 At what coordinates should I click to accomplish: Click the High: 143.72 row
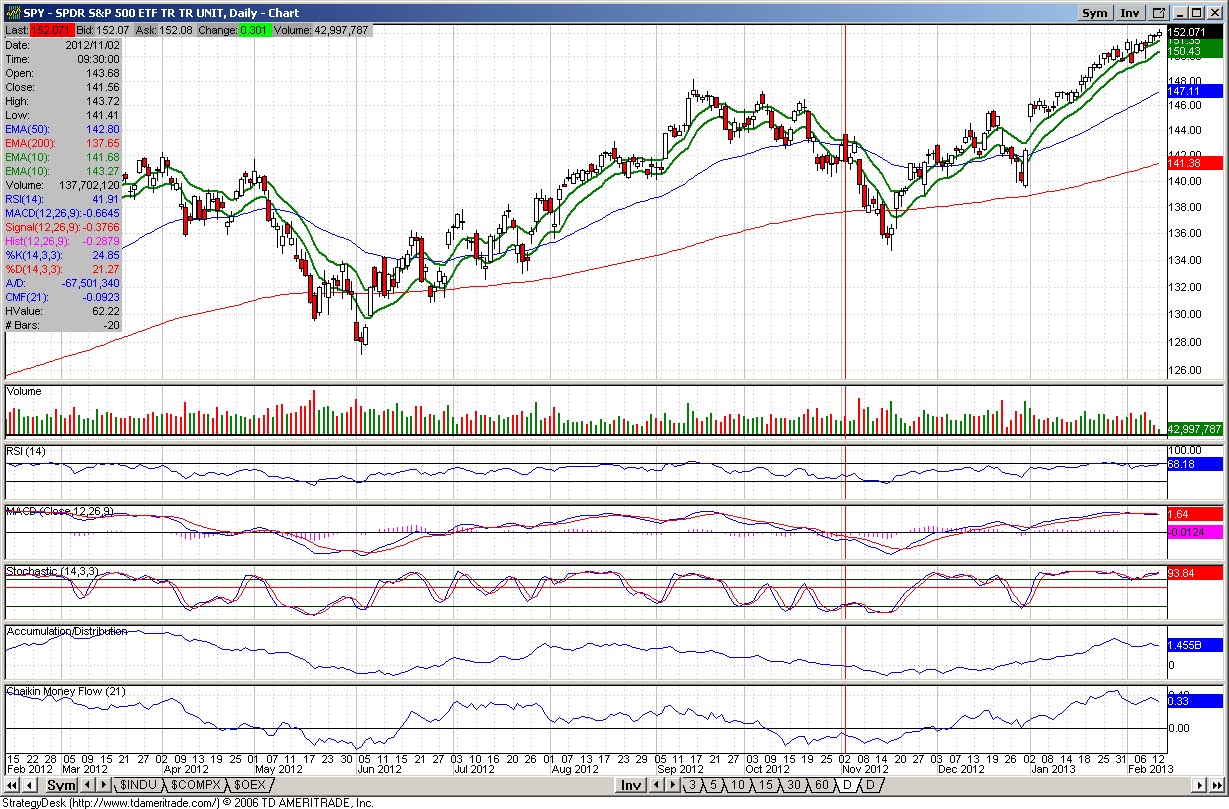click(x=63, y=101)
